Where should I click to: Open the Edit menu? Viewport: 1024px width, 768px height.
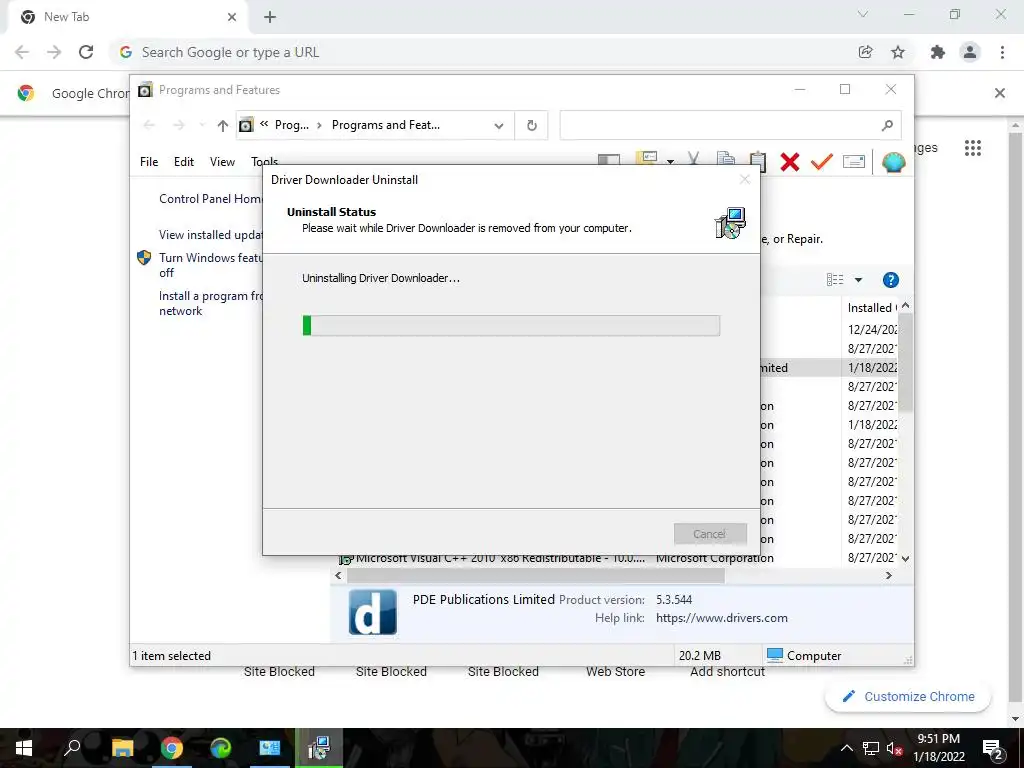pos(184,162)
